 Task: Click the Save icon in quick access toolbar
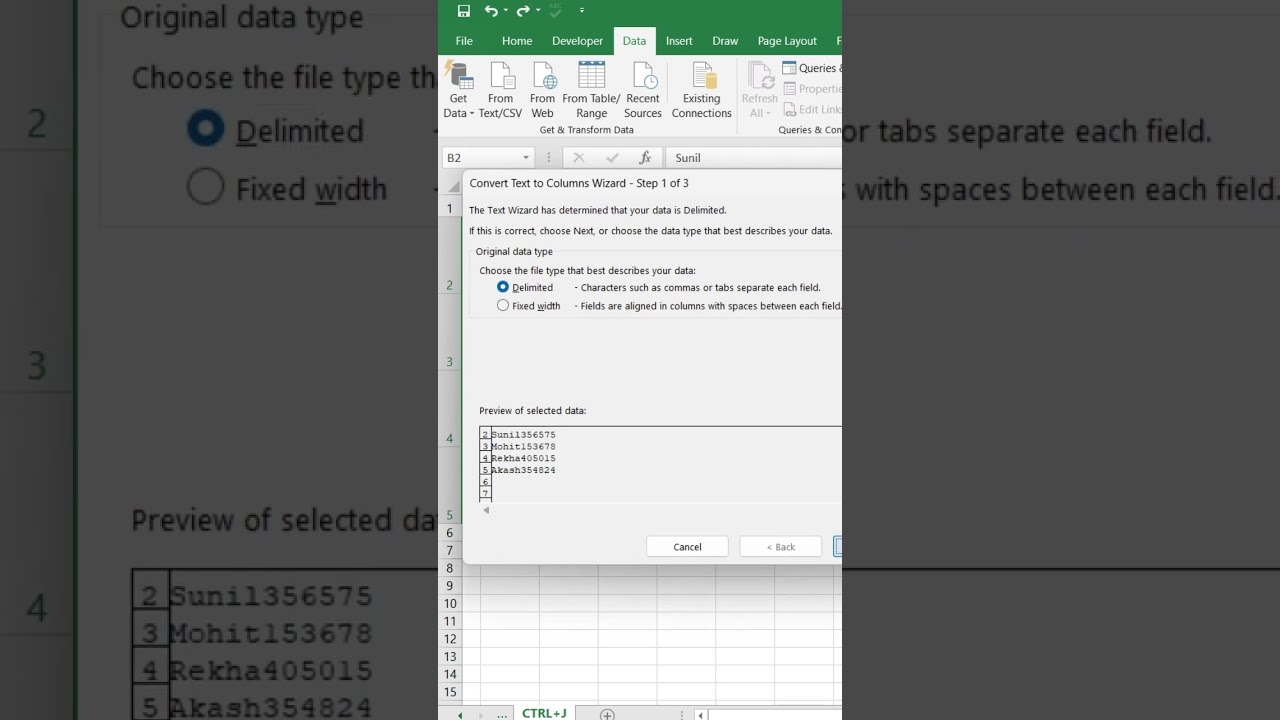464,11
